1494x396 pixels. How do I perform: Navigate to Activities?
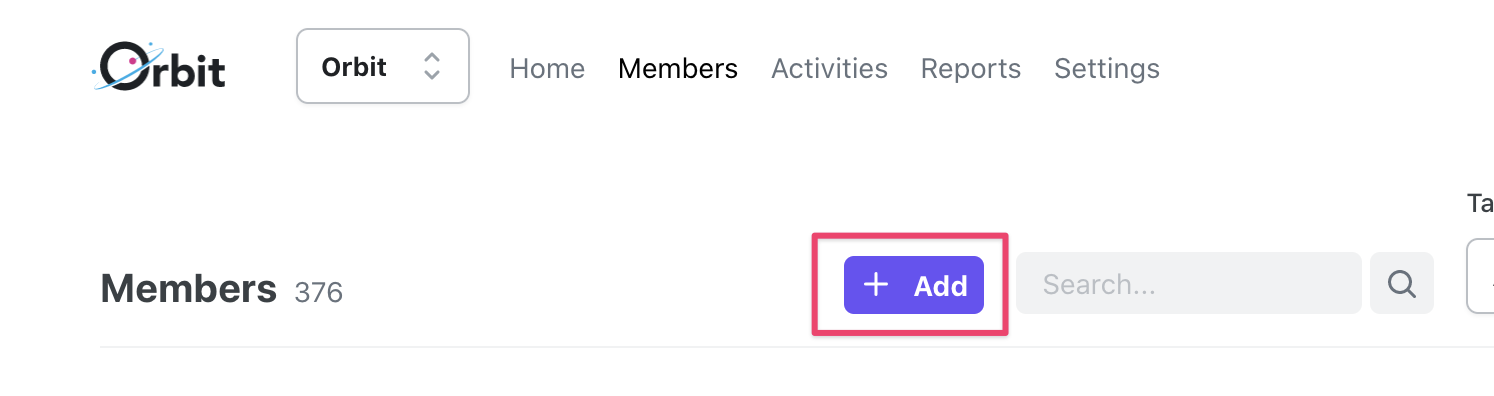829,68
